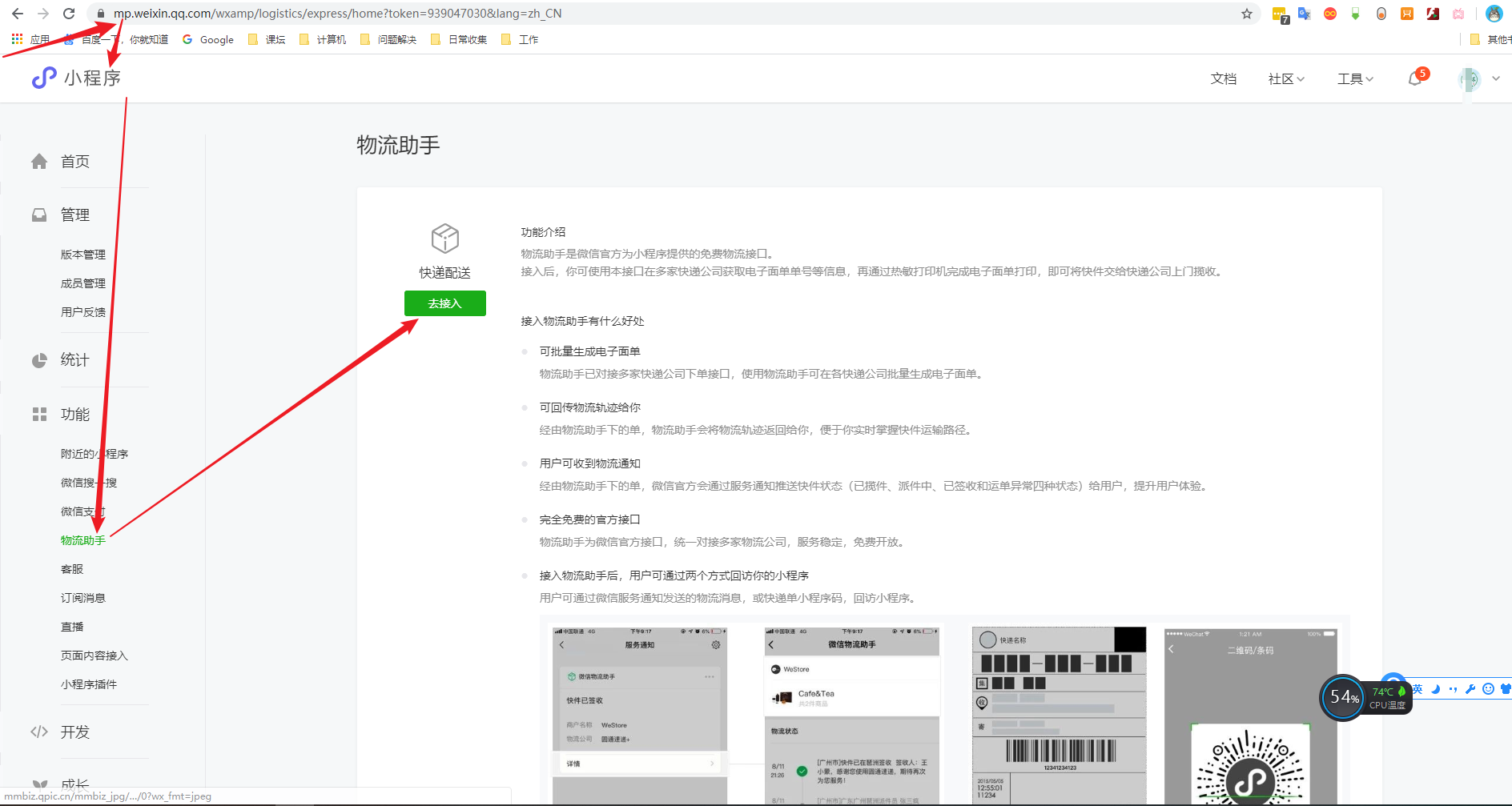Open 用户反馈 in sidebar
Image resolution: width=1512 pixels, height=806 pixels.
tap(83, 312)
